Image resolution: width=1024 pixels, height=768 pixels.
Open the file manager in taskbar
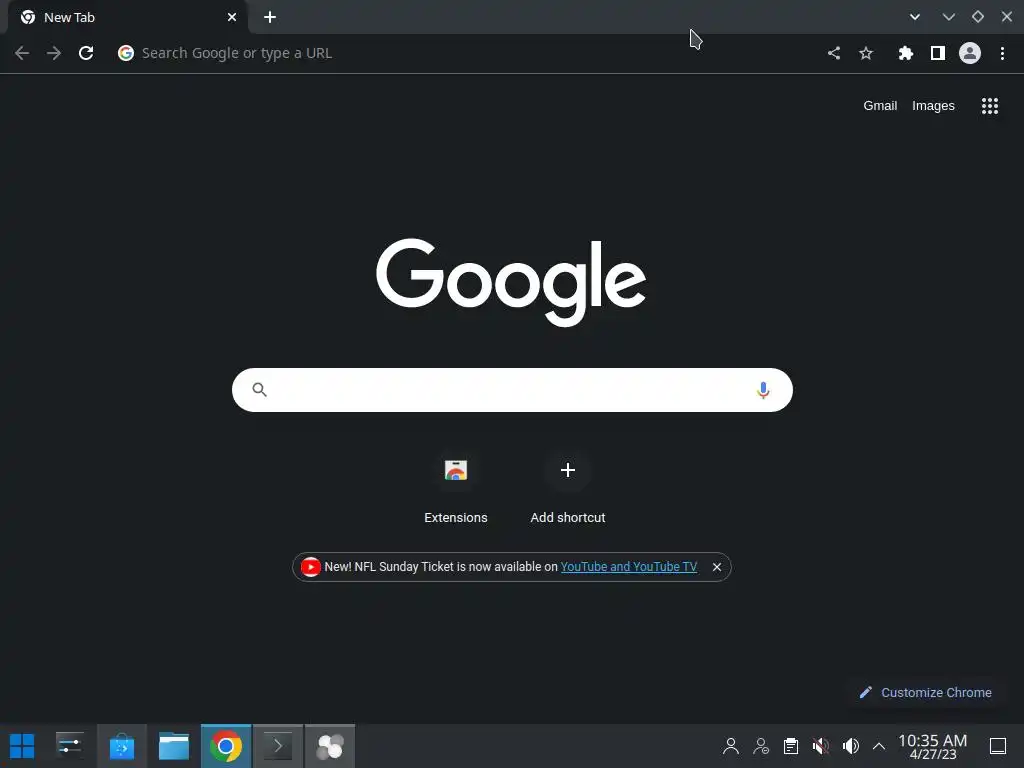point(174,746)
